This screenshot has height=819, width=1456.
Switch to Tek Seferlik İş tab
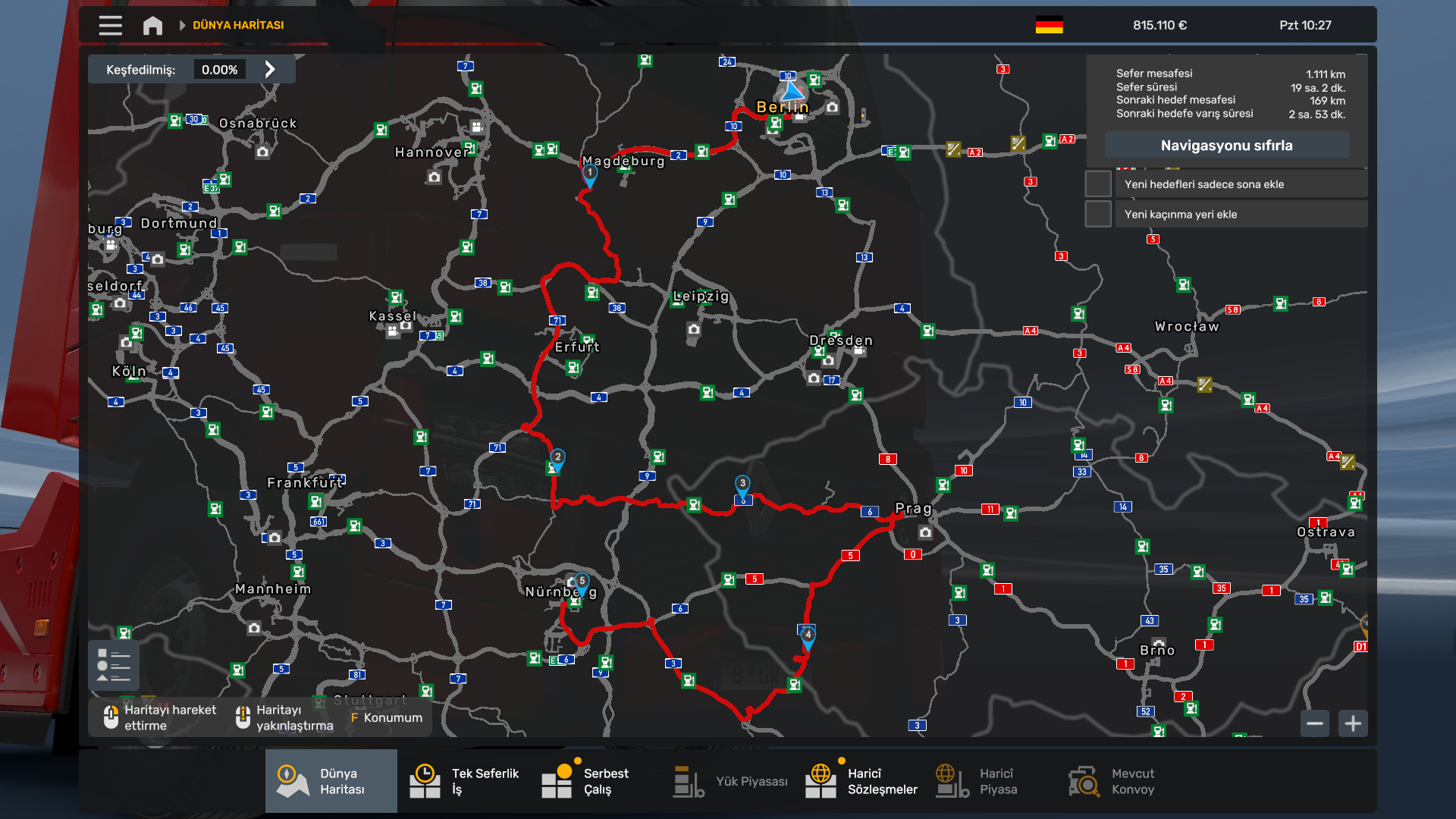click(465, 781)
